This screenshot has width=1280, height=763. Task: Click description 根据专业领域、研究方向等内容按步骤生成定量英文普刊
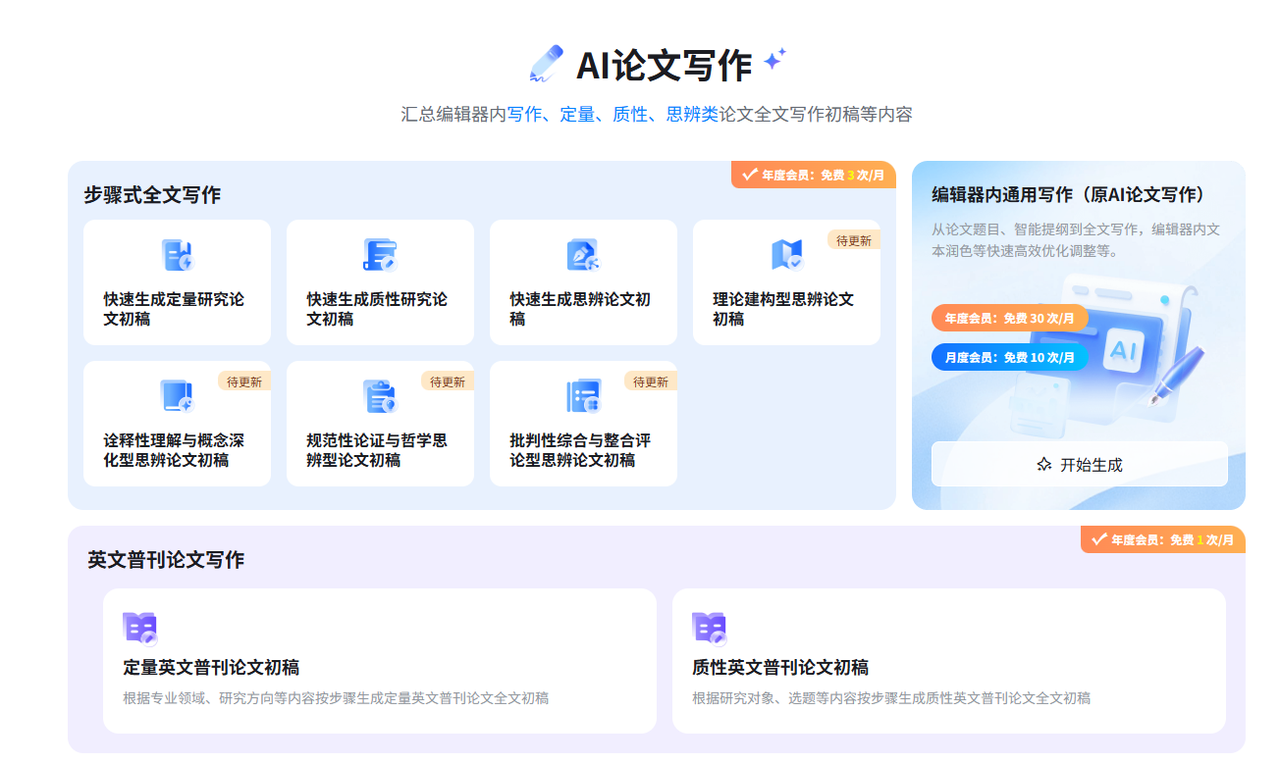335,698
